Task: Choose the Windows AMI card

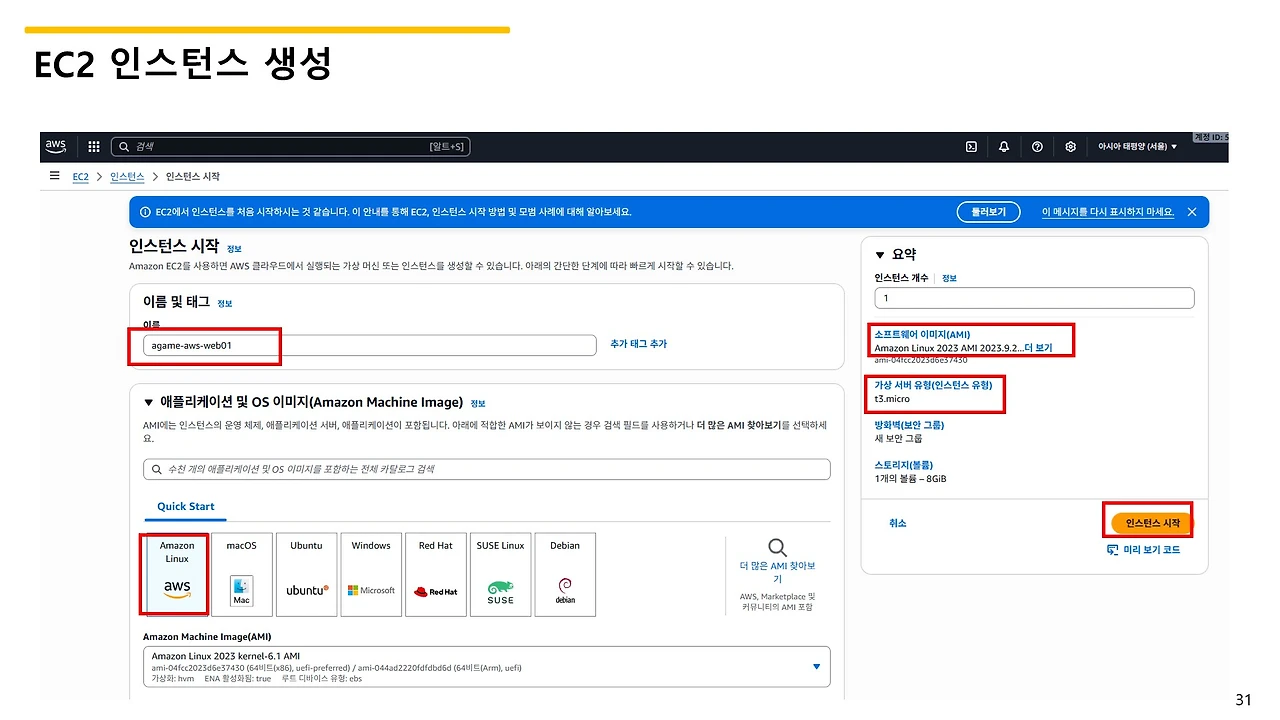Action: coord(371,574)
